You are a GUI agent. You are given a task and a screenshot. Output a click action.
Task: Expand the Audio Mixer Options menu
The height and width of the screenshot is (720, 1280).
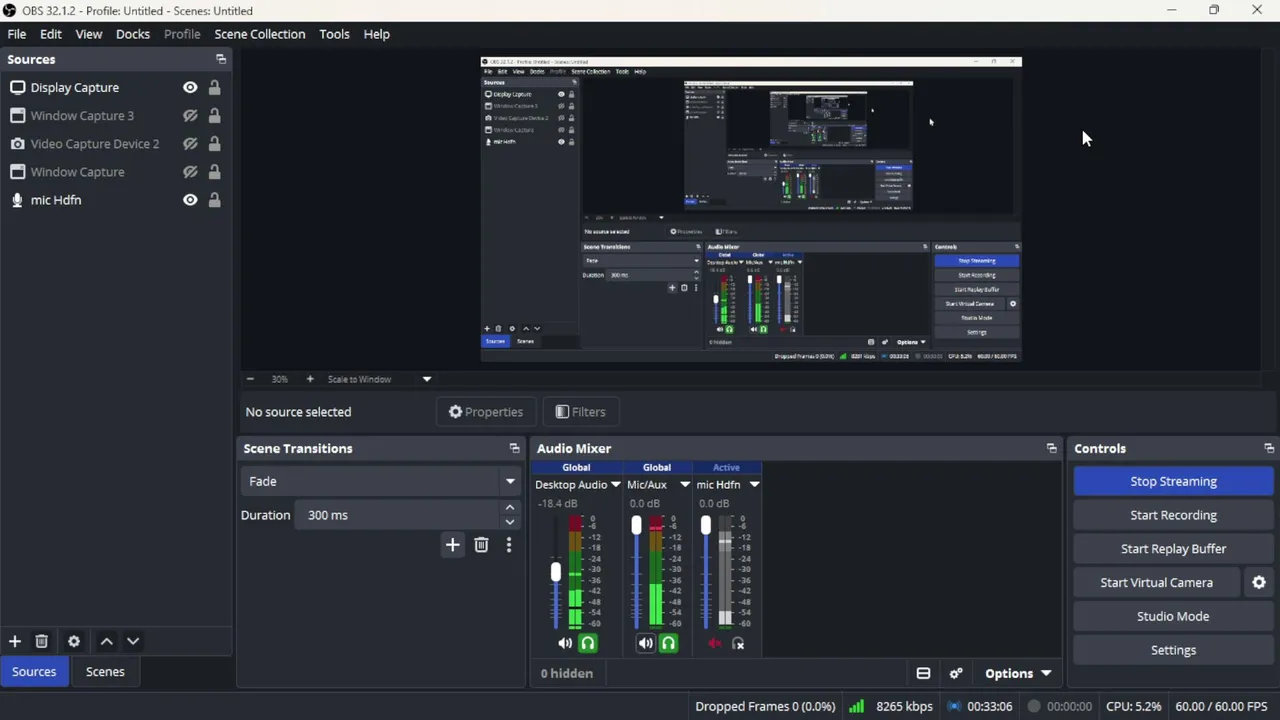click(1018, 673)
